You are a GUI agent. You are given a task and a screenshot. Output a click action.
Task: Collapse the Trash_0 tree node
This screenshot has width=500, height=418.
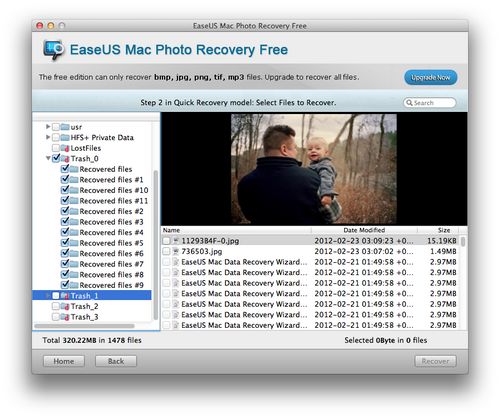point(48,158)
